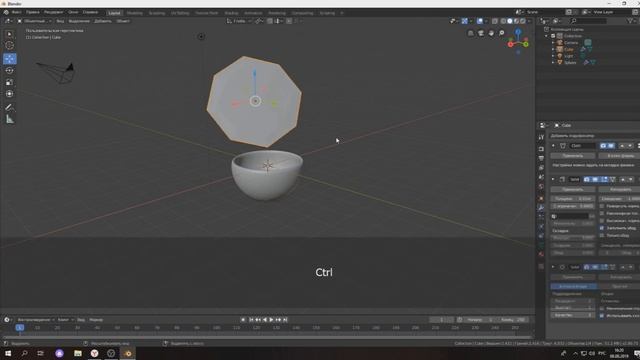Click the viewport zoom magnifier icon
This screenshot has height=360, width=640.
502,33
